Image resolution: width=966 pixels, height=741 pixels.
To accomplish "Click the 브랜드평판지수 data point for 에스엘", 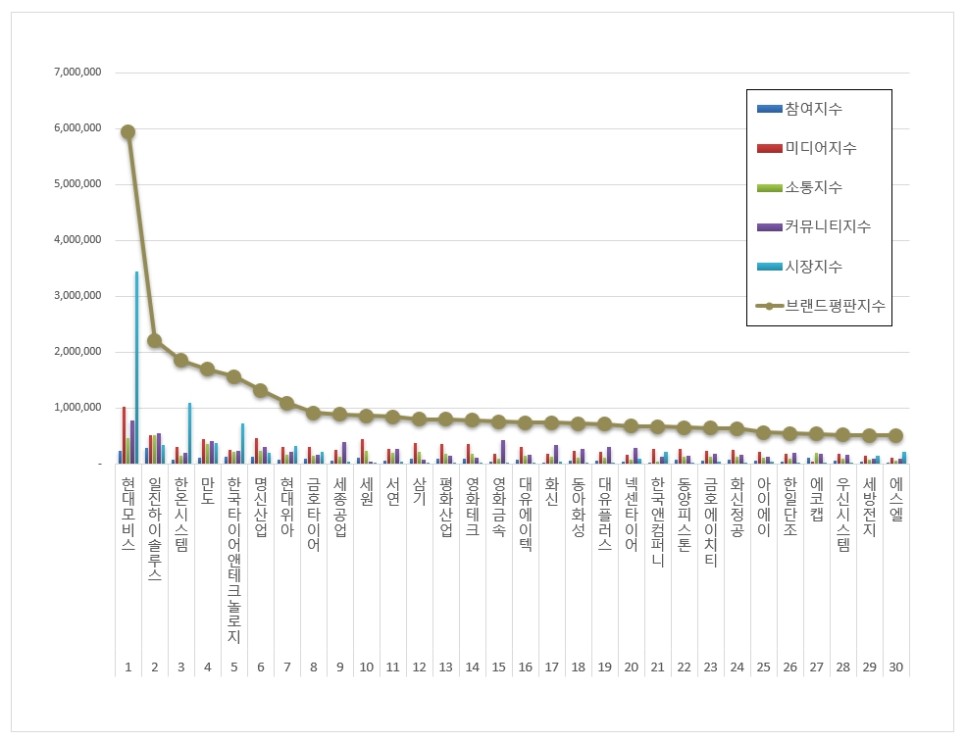I will [896, 435].
